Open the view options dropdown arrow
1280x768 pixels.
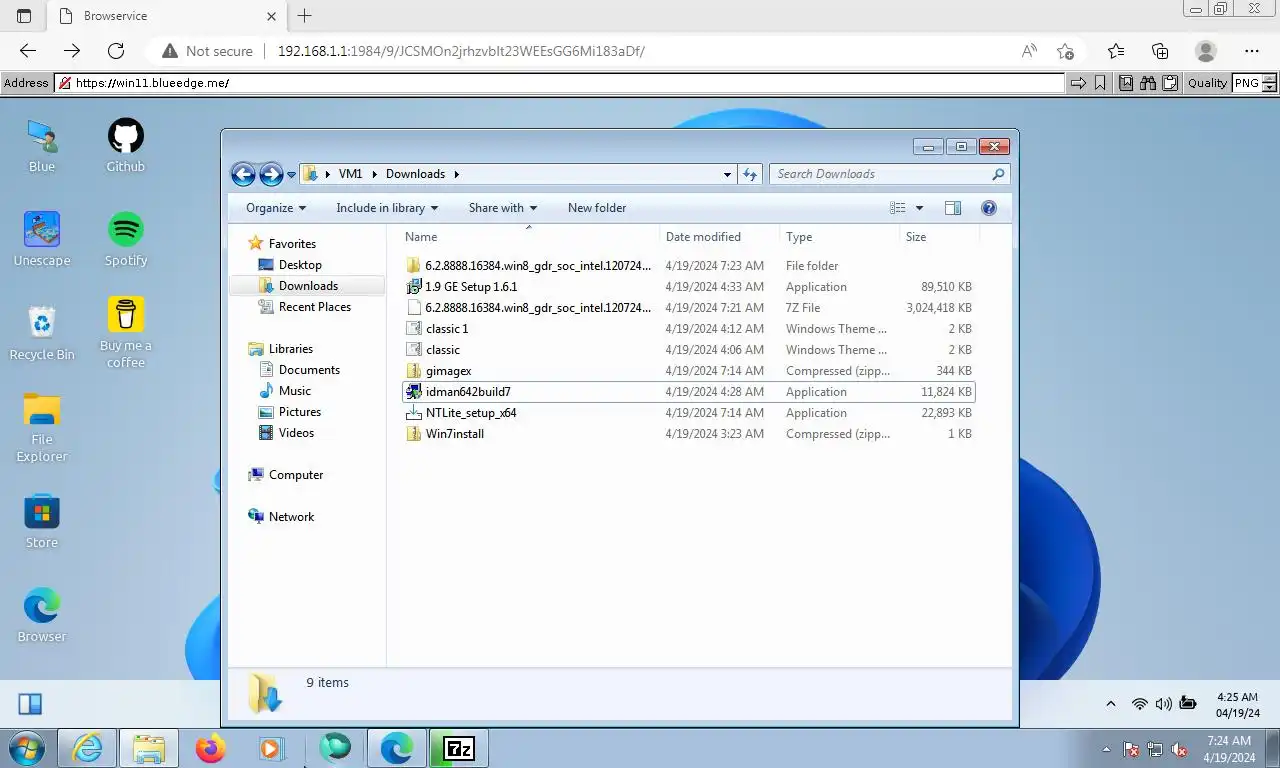[x=919, y=208]
